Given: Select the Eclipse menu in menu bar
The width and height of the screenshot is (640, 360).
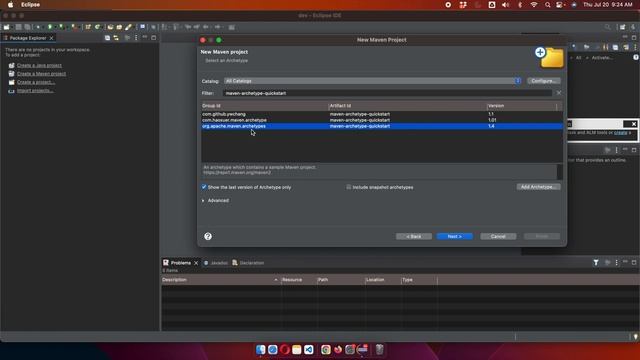Looking at the screenshot, I should point(31,4).
